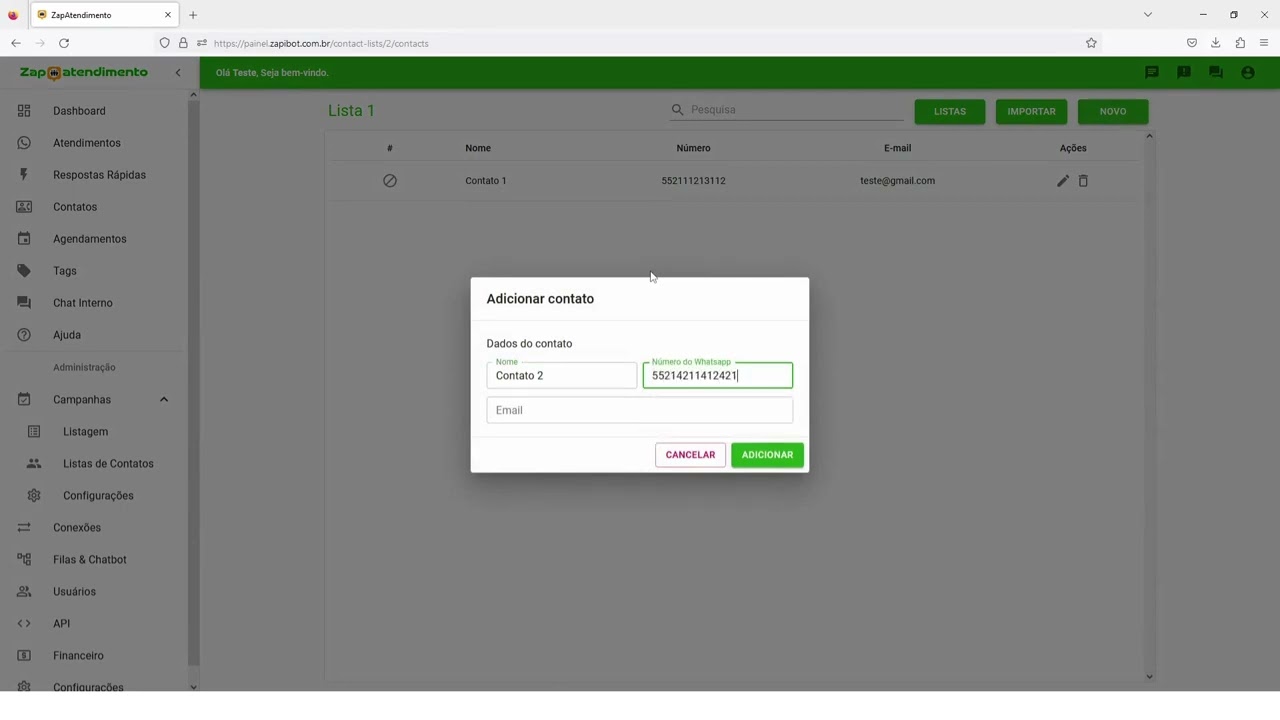Viewport: 1280px width, 720px height.
Task: Open the browser tabs list dropdown
Action: point(1148,15)
